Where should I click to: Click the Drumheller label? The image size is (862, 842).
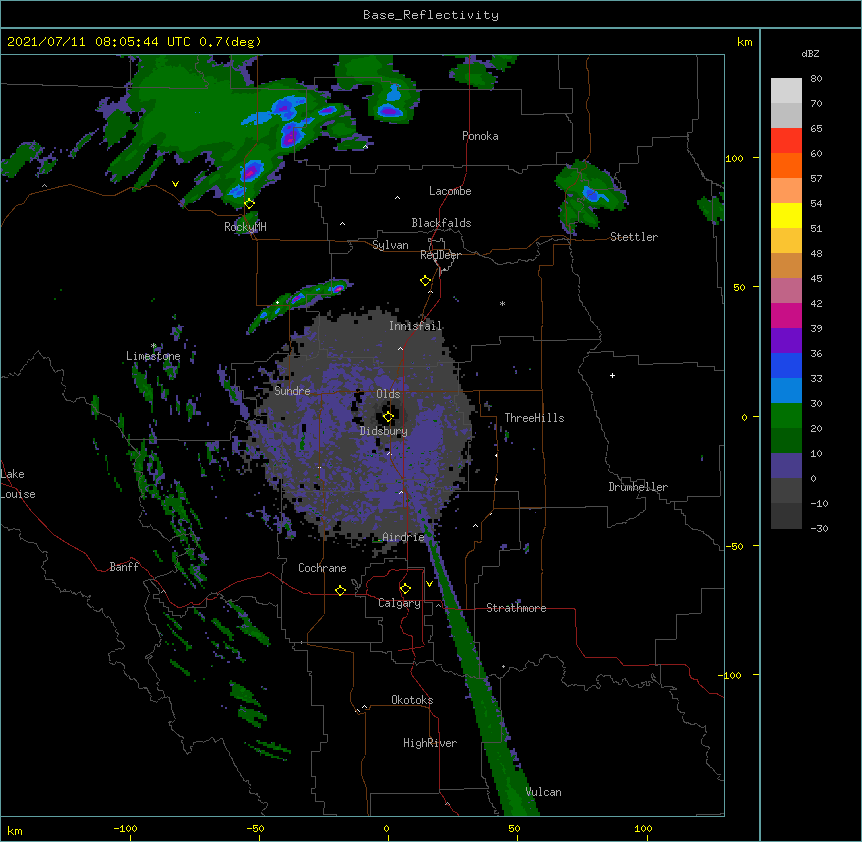pyautogui.click(x=638, y=487)
